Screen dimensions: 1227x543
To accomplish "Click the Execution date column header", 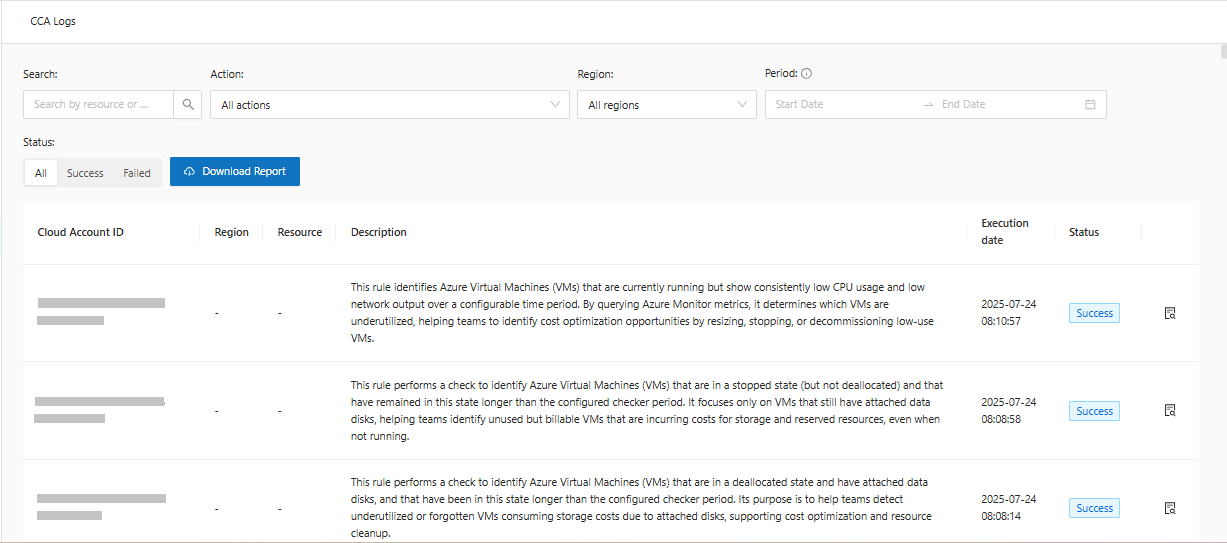I will pyautogui.click(x=1005, y=232).
